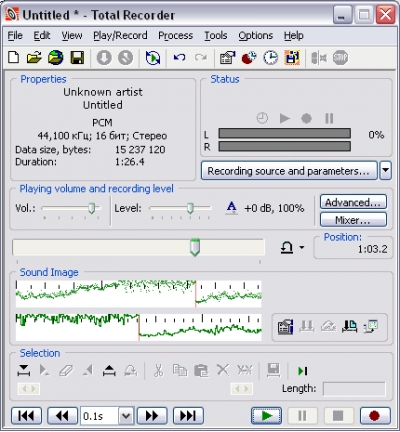Screen dimensions: 400x432
Task: Click inside the selection Length field
Action: point(354,389)
